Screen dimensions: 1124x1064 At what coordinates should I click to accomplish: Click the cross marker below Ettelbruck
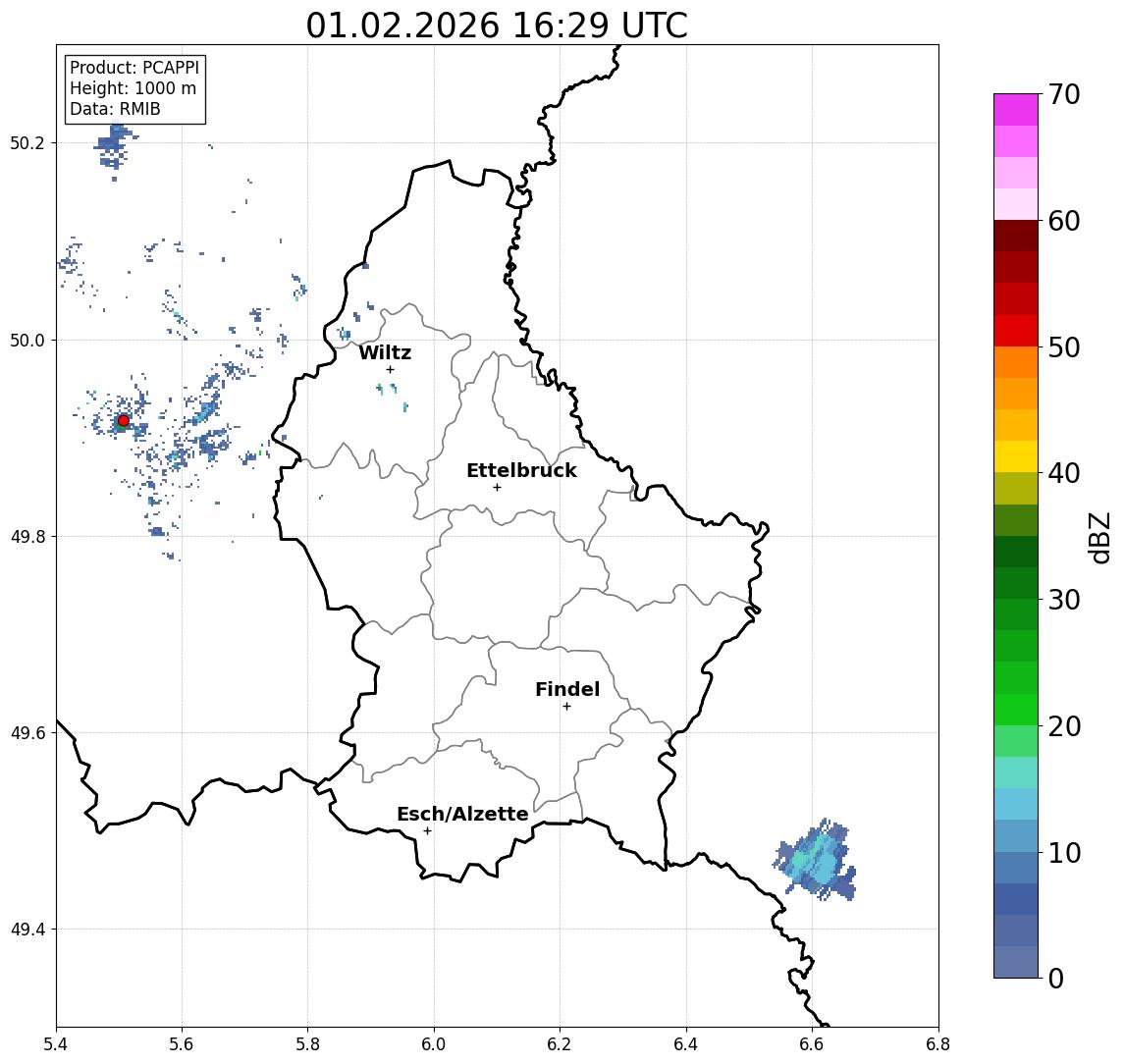(x=497, y=487)
